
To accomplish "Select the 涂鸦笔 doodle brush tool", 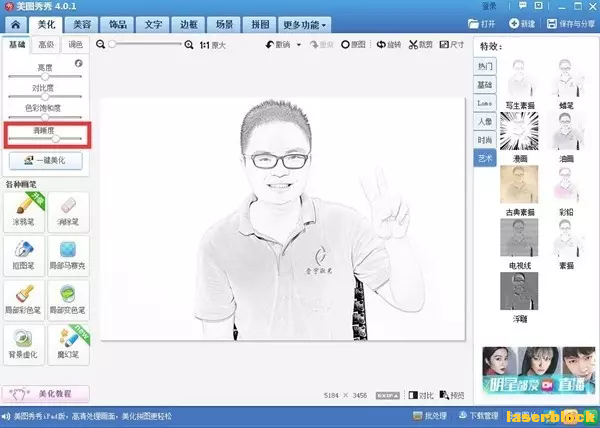I will click(x=24, y=212).
